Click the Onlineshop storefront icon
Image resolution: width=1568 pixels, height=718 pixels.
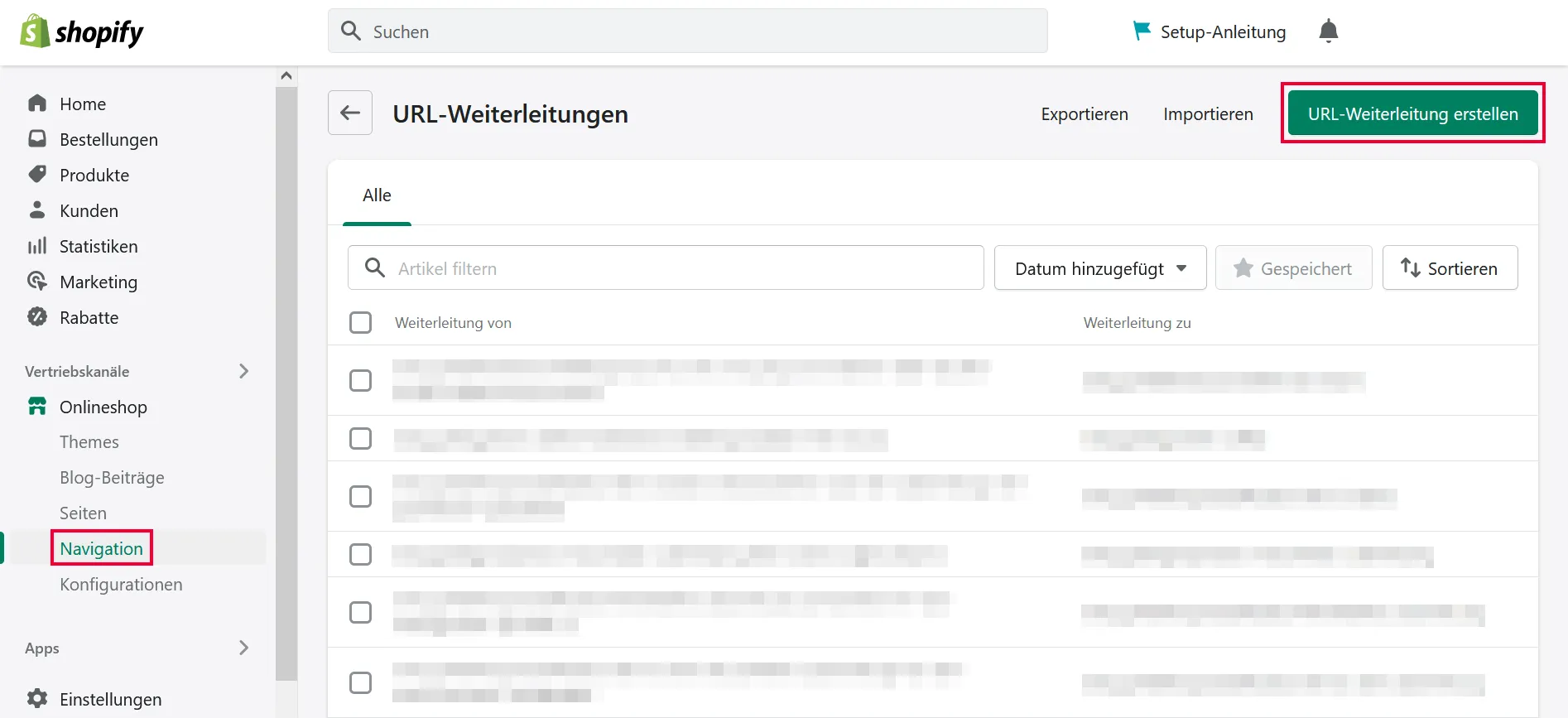click(x=37, y=406)
